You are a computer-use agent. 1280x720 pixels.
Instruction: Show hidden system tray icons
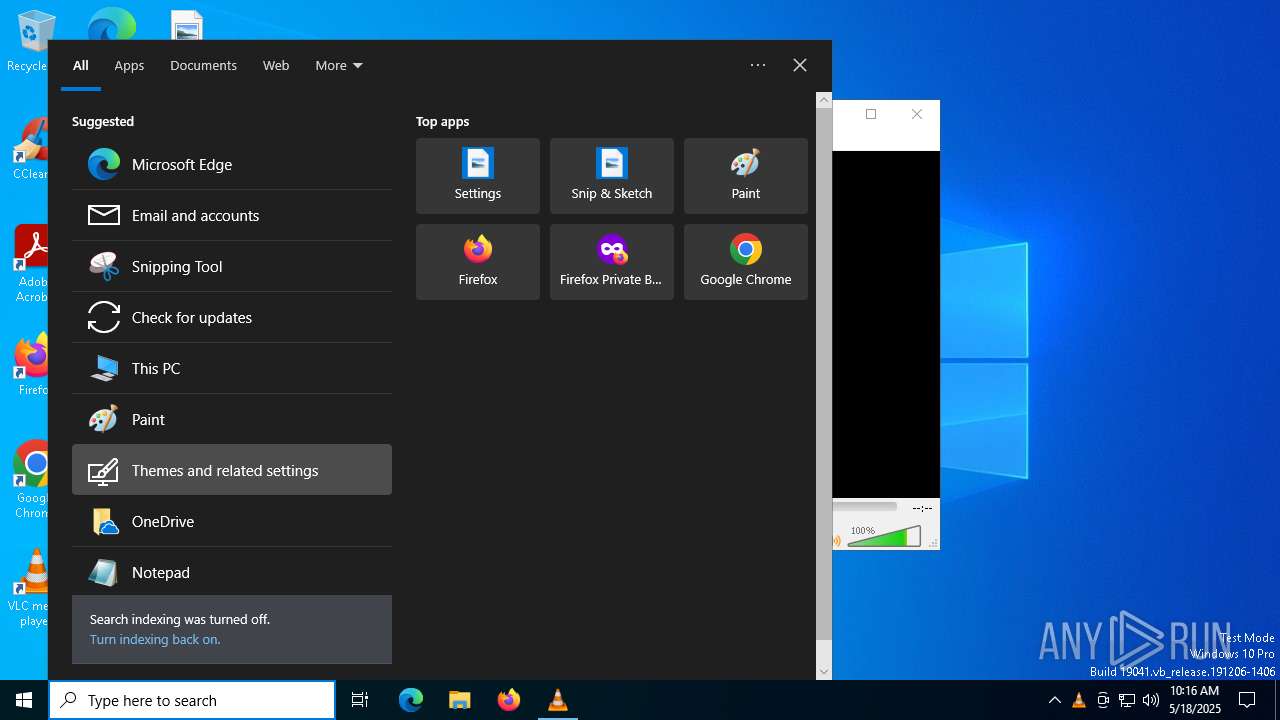click(x=1054, y=700)
